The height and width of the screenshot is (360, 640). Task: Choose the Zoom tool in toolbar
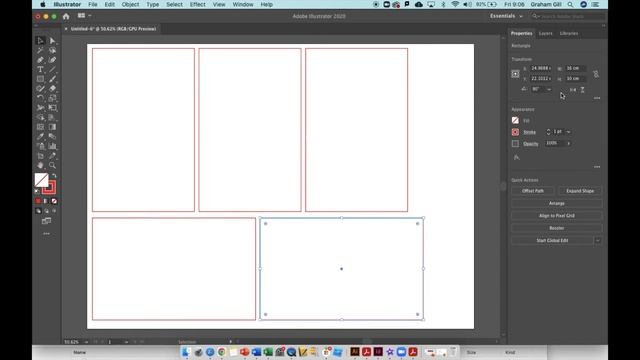(x=52, y=165)
